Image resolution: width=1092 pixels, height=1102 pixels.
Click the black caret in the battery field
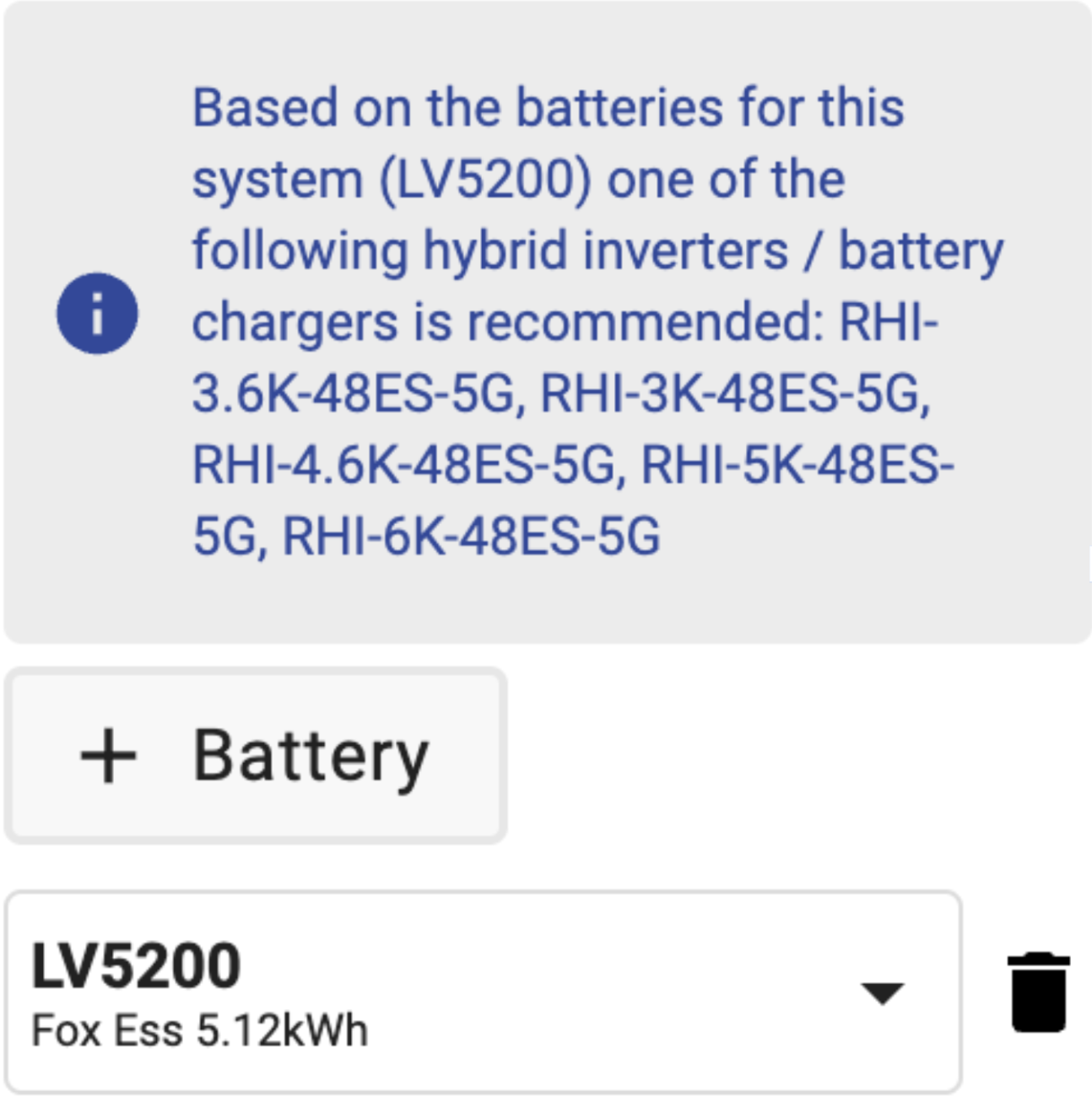click(x=882, y=993)
